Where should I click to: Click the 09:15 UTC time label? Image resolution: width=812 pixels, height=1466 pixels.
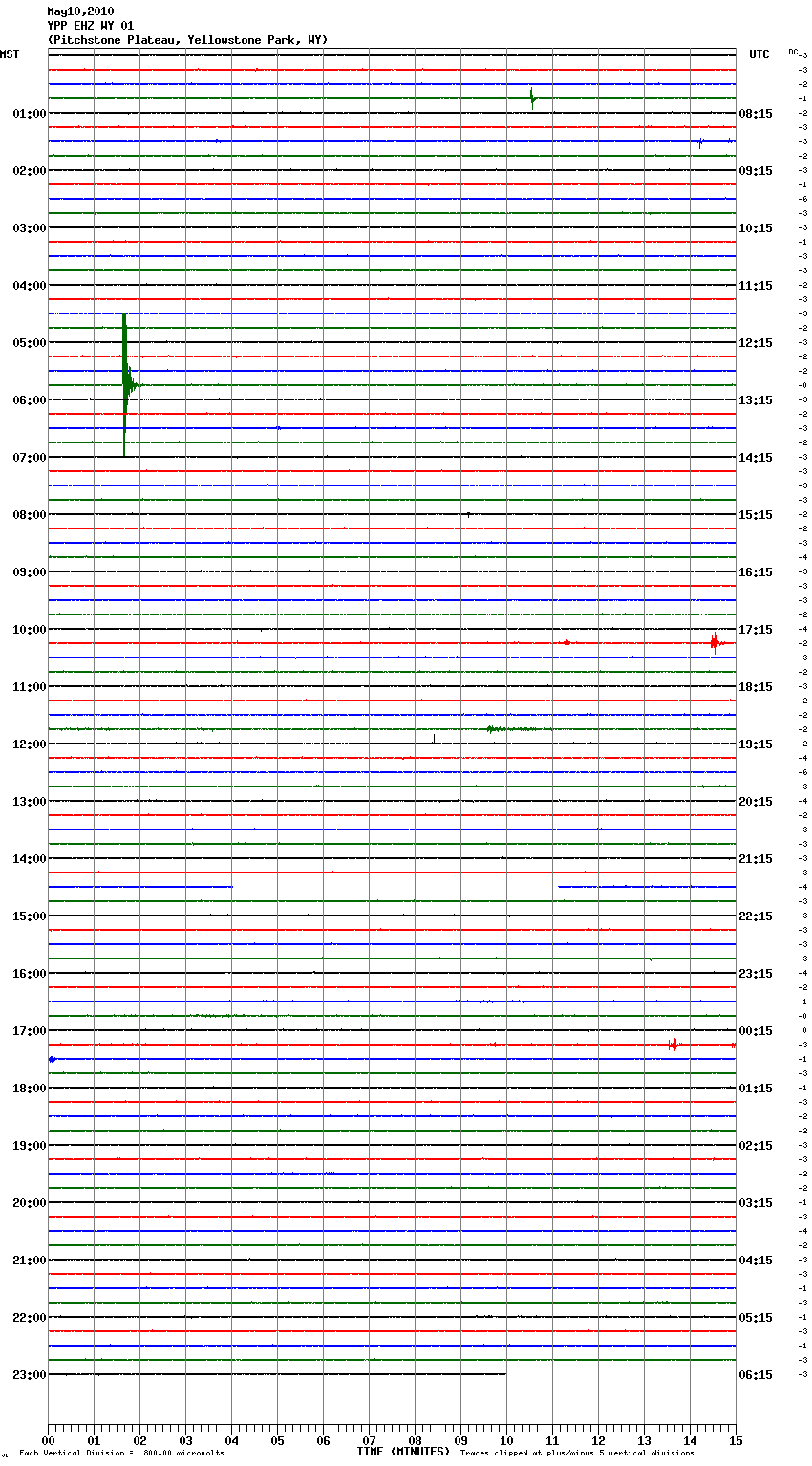756,170
